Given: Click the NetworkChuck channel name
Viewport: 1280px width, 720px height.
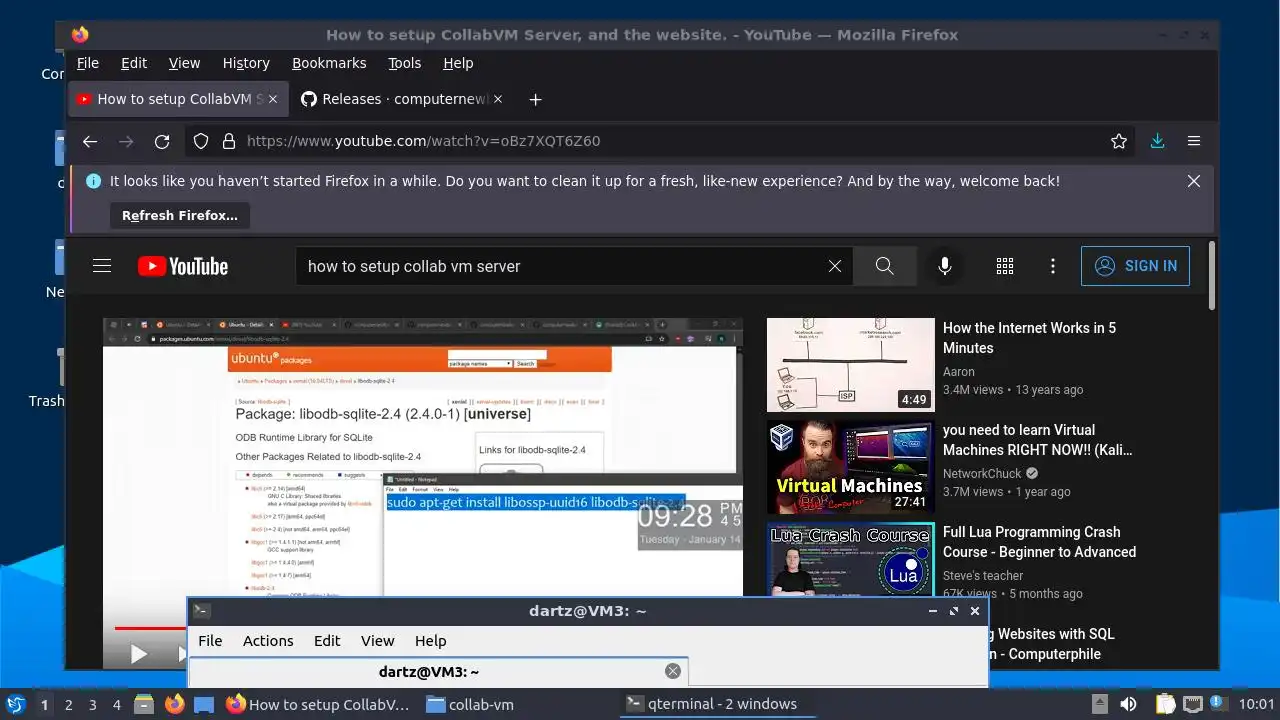Looking at the screenshot, I should pos(982,474).
